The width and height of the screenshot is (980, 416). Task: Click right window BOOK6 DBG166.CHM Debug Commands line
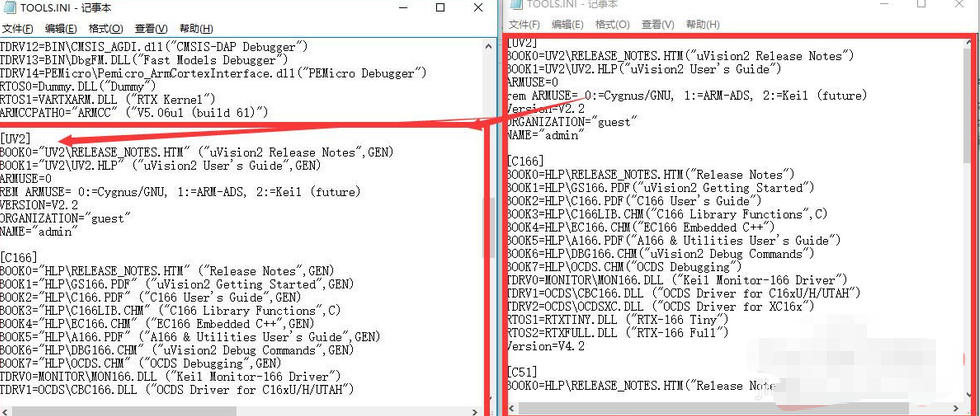tap(661, 254)
